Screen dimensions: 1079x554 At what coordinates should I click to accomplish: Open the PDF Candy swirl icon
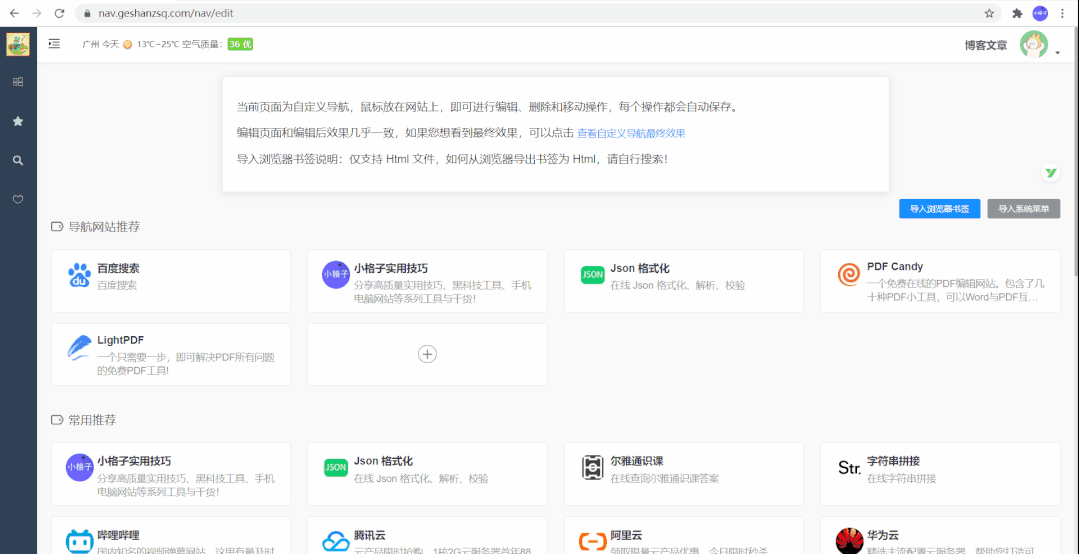[848, 275]
